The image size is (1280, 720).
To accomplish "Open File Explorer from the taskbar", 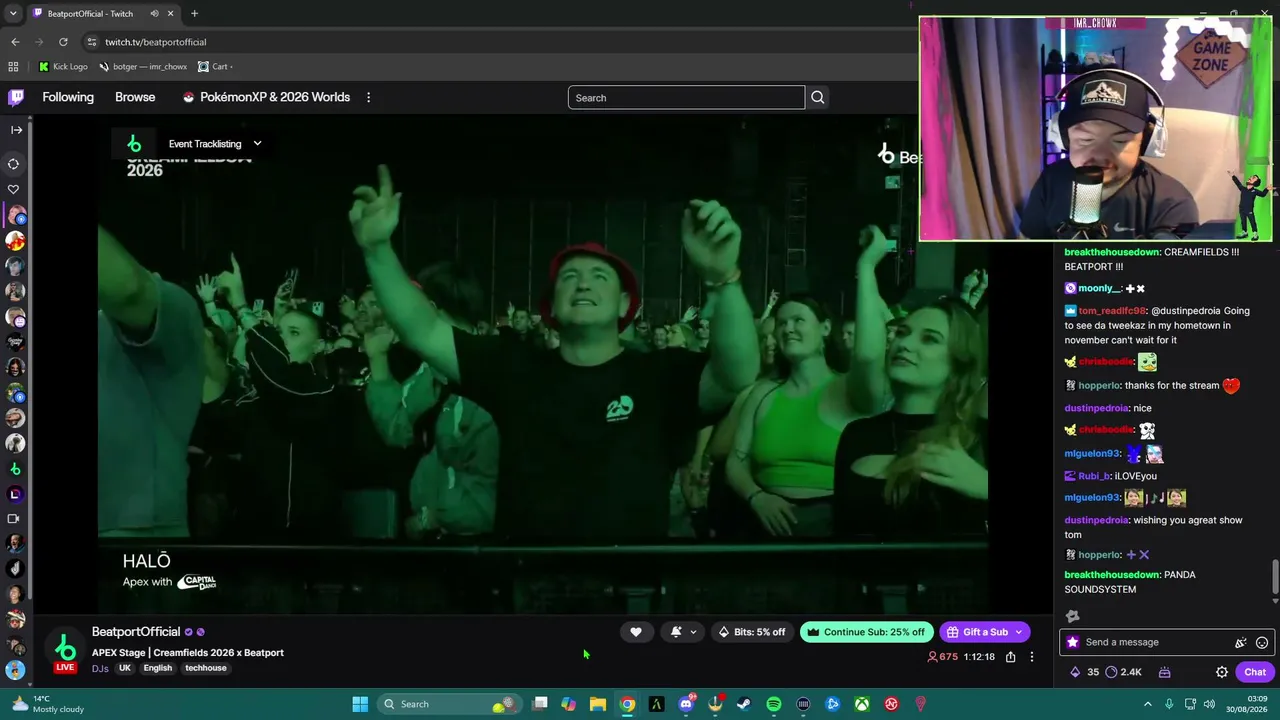I will tap(598, 704).
